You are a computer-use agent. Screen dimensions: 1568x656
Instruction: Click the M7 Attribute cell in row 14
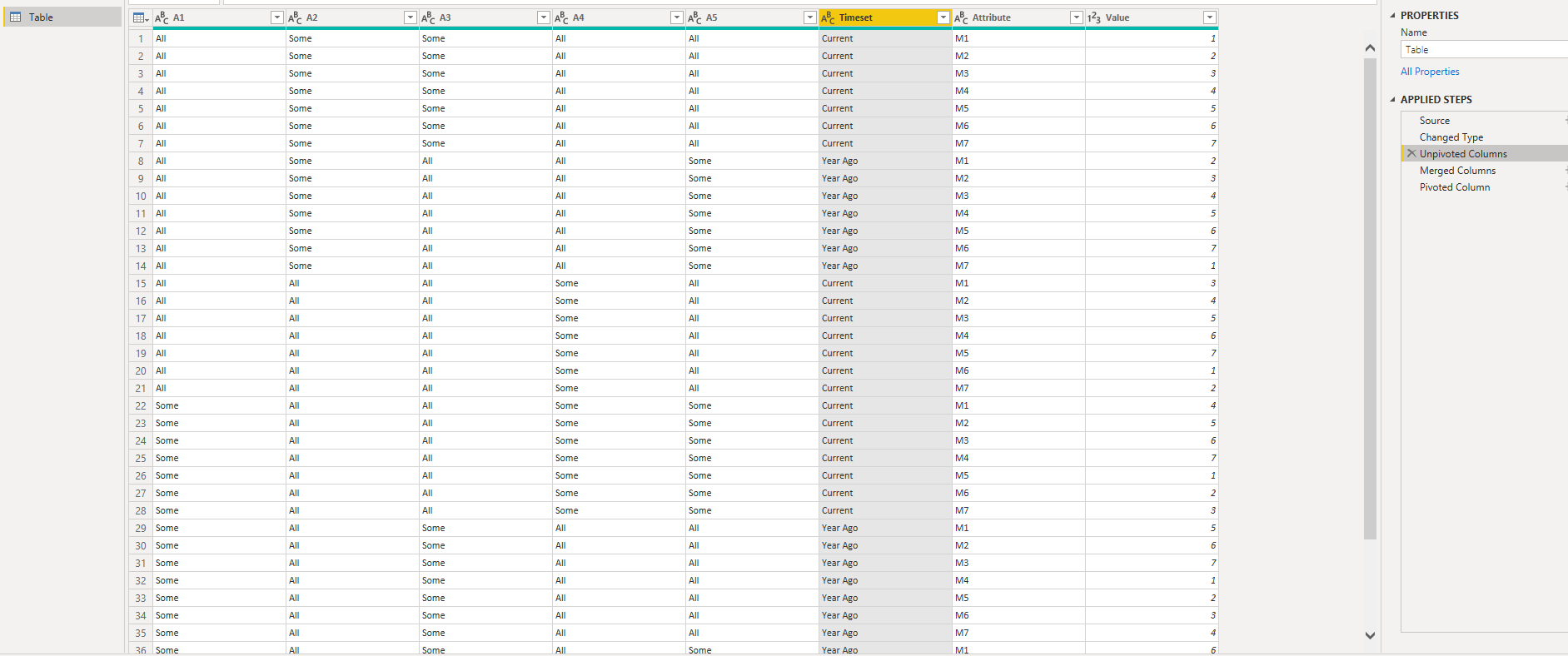click(x=1018, y=266)
